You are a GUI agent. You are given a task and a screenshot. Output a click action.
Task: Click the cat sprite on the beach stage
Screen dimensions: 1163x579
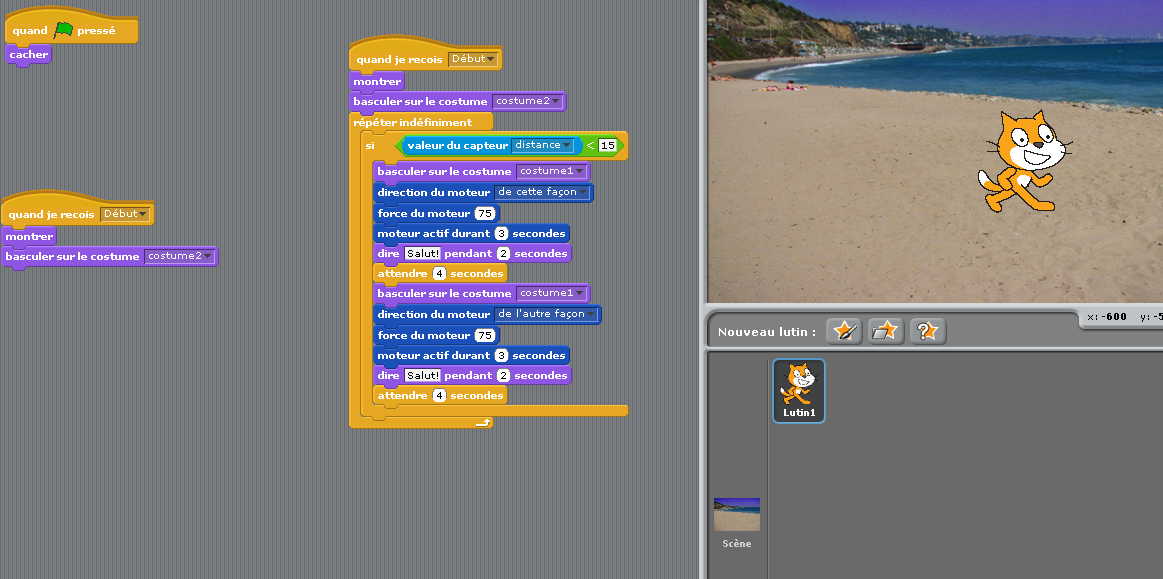click(1024, 162)
